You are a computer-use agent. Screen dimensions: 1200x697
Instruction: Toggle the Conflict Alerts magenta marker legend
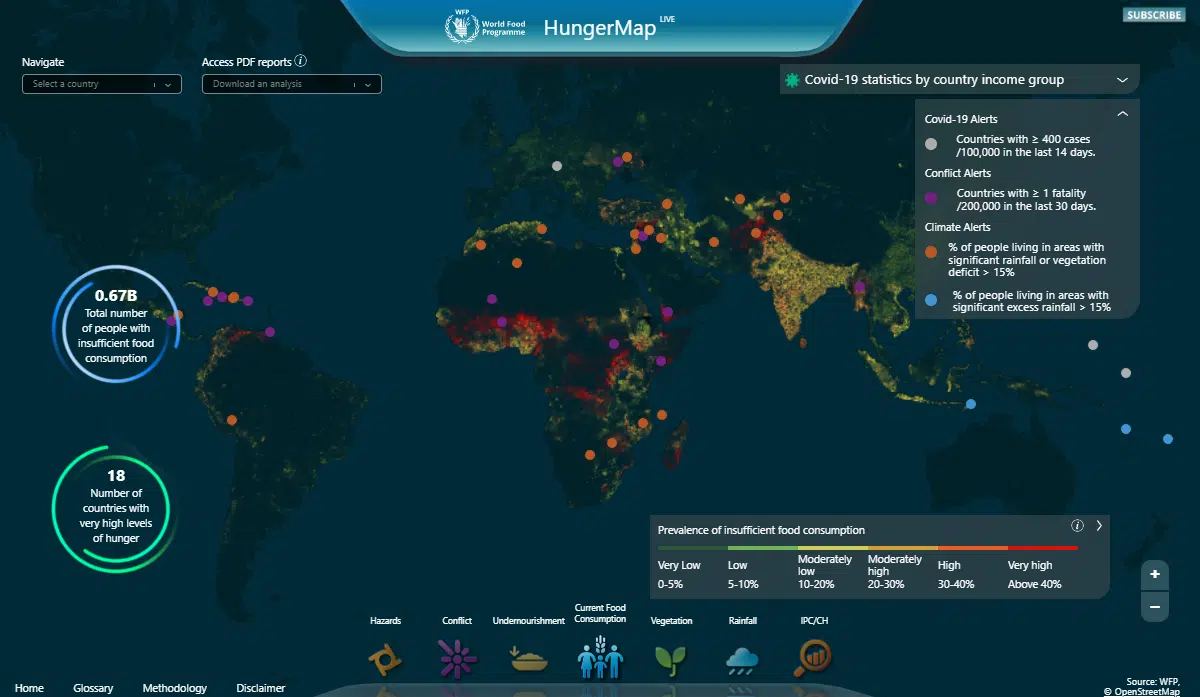coord(931,198)
